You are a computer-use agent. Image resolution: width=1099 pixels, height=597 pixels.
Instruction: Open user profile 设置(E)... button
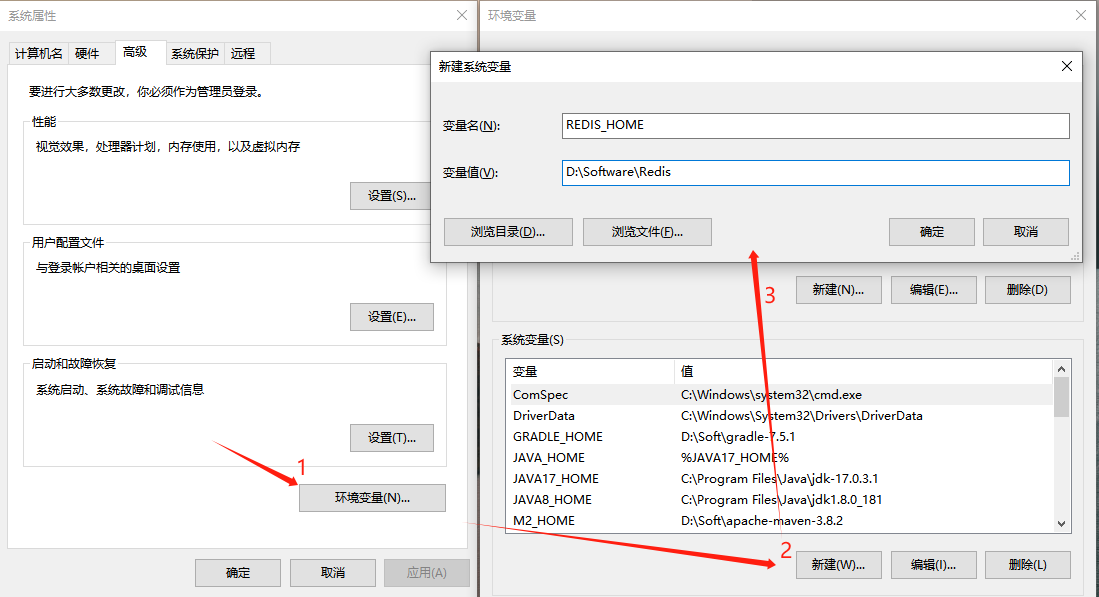392,317
